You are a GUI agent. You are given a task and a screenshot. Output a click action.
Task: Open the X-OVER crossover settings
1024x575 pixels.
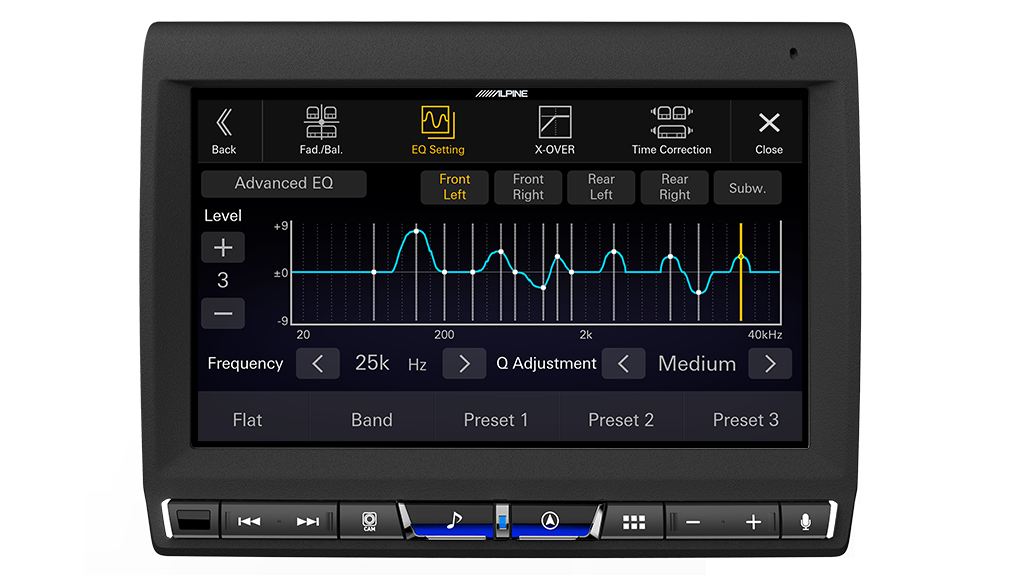pos(554,131)
